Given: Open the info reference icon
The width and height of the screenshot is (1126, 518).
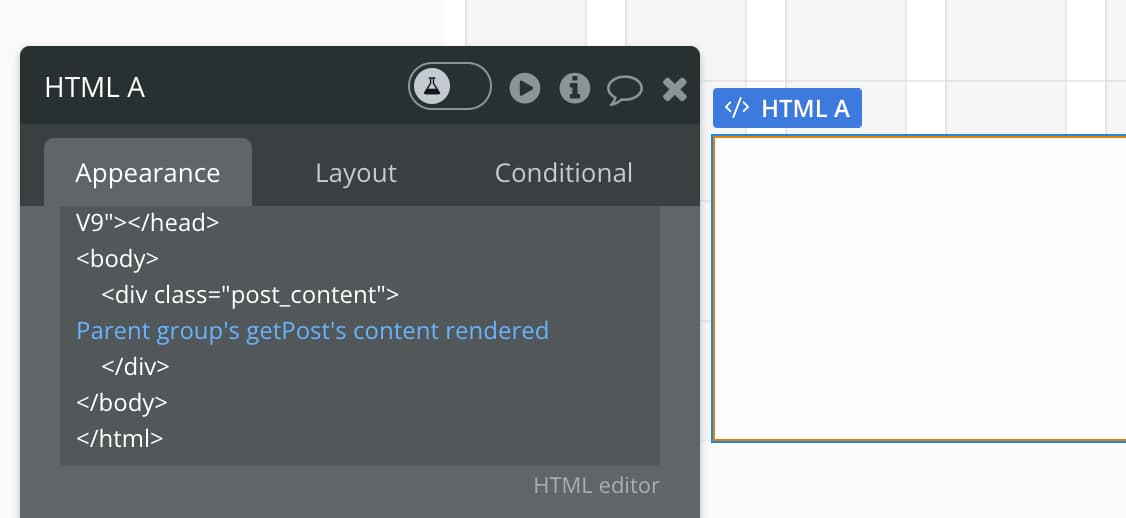Looking at the screenshot, I should 574,88.
